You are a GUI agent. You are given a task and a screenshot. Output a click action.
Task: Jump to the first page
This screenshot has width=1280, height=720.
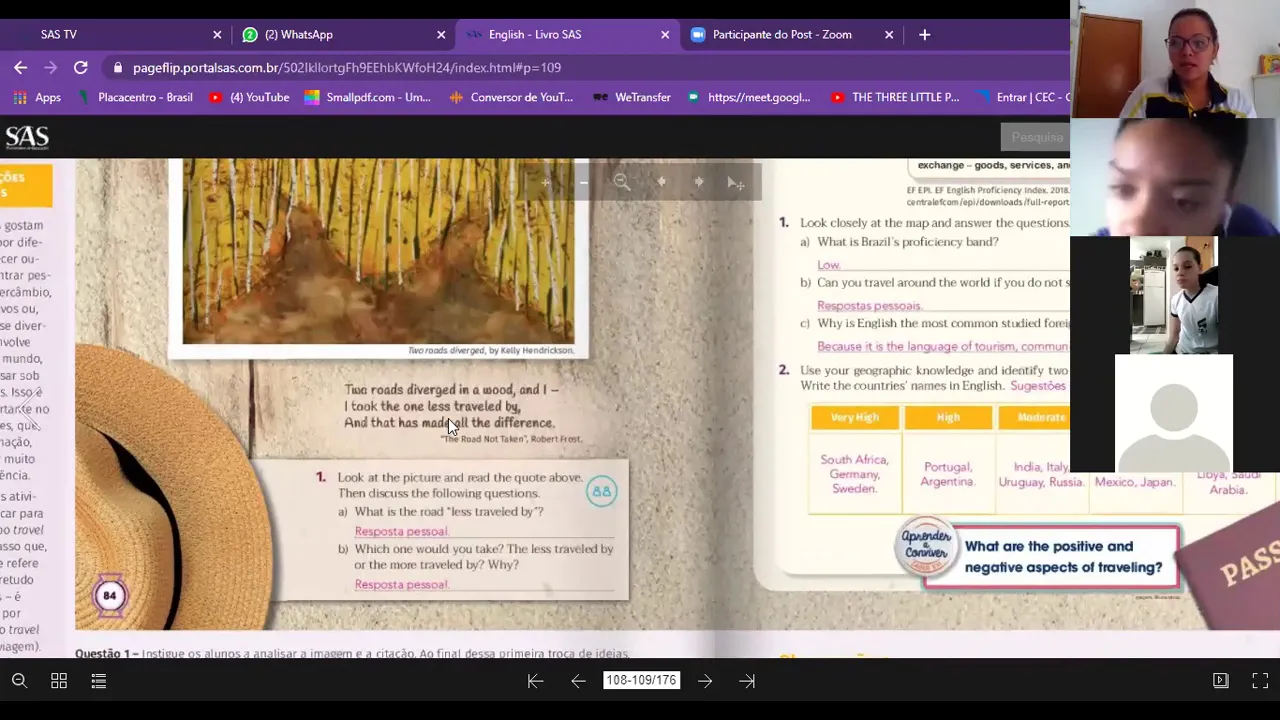[535, 681]
